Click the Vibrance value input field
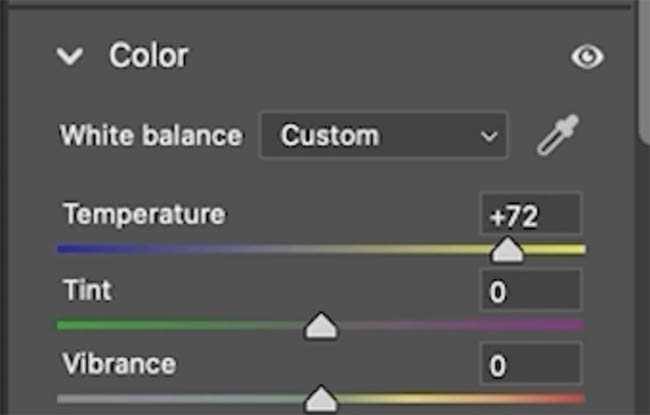 click(531, 364)
